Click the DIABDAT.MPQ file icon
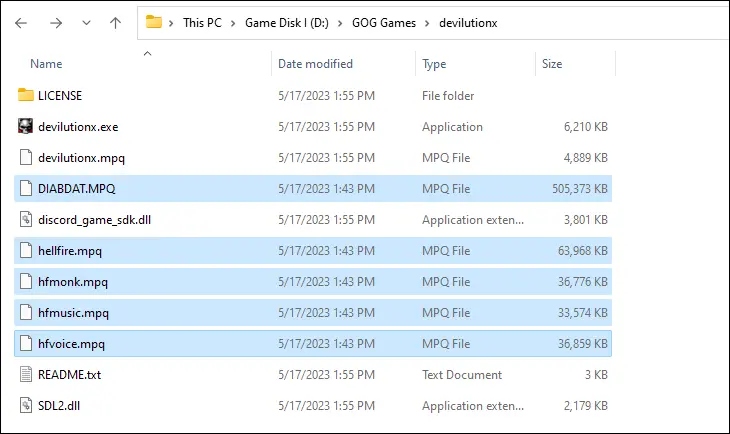This screenshot has height=434, width=730. [x=26, y=188]
